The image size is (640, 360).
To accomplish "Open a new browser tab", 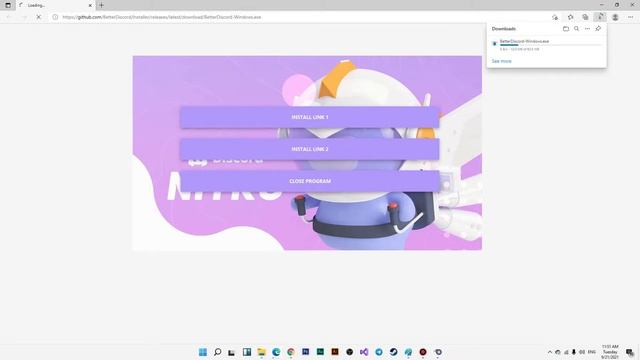I will (102, 5).
